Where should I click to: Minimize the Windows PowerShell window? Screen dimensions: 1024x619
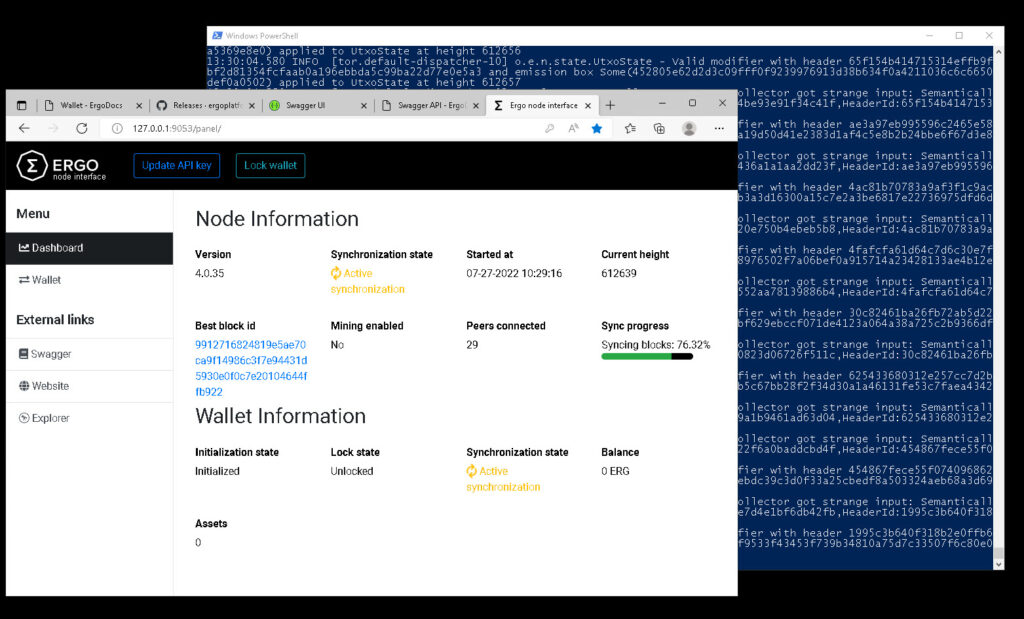point(929,35)
